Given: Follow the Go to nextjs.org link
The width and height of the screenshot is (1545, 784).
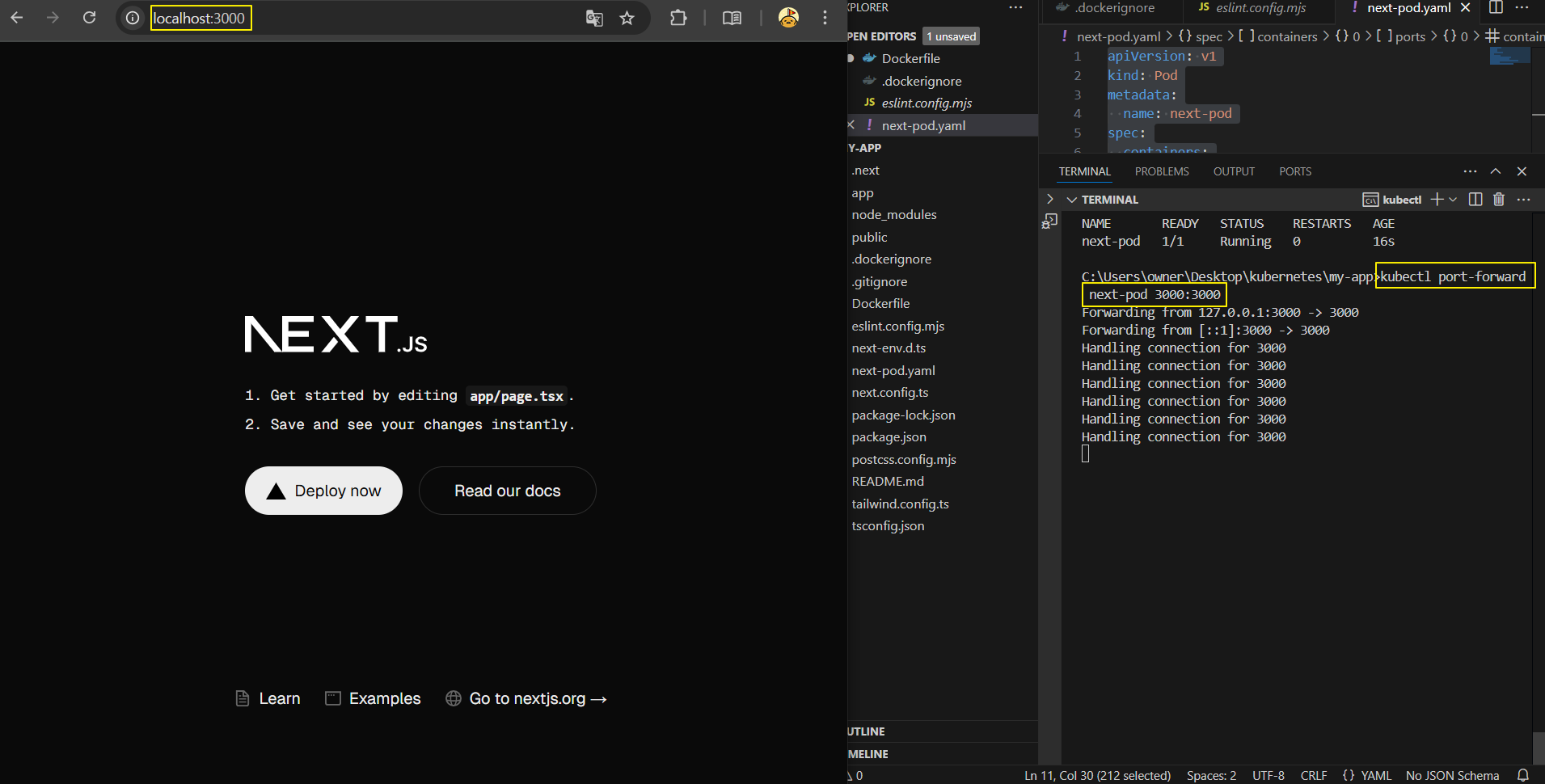Looking at the screenshot, I should (x=526, y=698).
